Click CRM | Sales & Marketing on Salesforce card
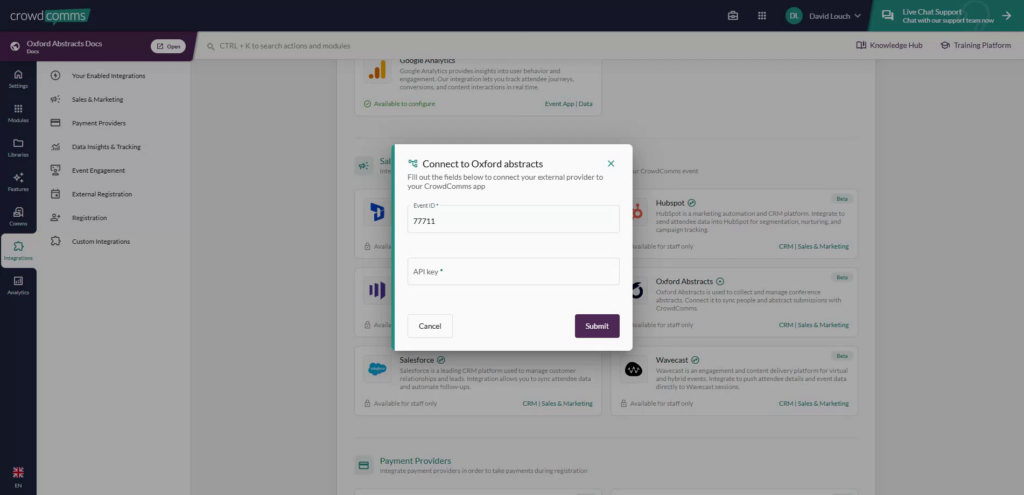The image size is (1024, 495). pos(557,404)
